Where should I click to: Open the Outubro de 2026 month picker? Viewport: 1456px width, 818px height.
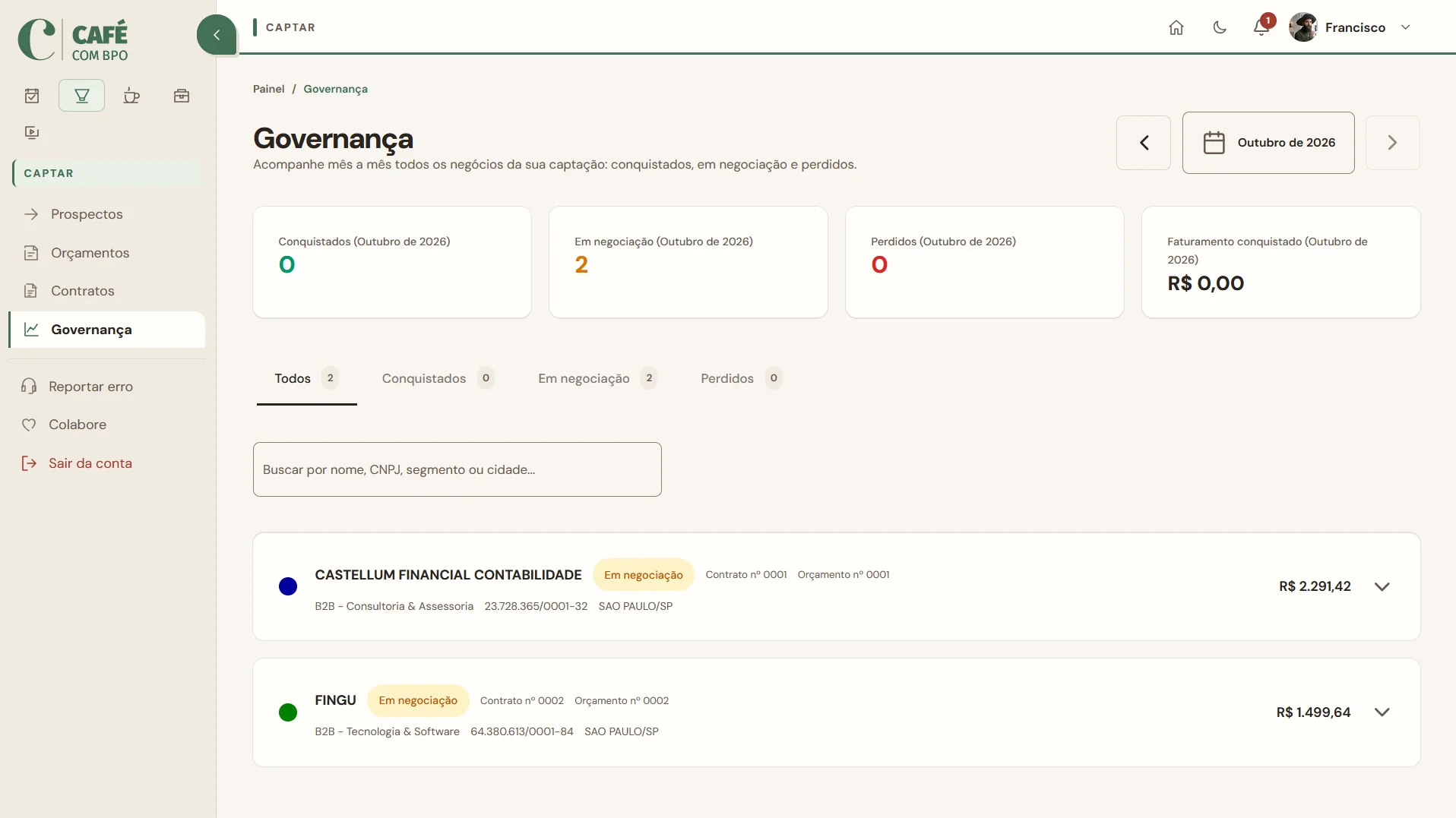[1268, 143]
